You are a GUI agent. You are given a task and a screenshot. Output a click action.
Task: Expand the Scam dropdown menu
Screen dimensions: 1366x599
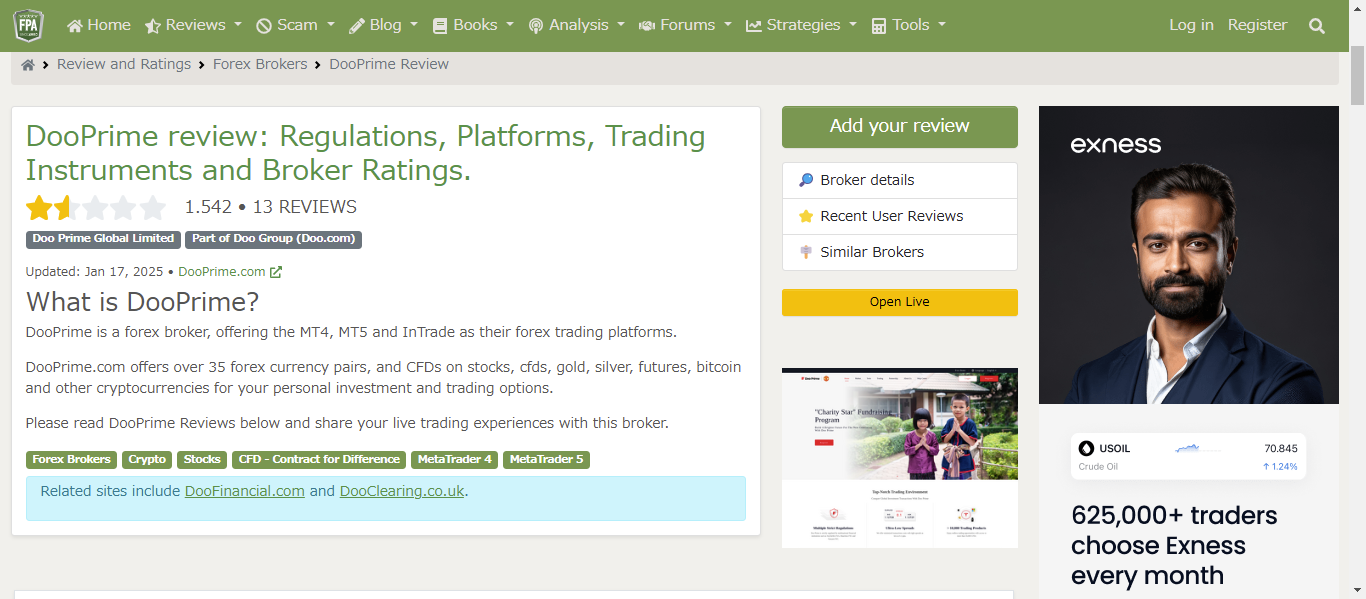[x=296, y=25]
